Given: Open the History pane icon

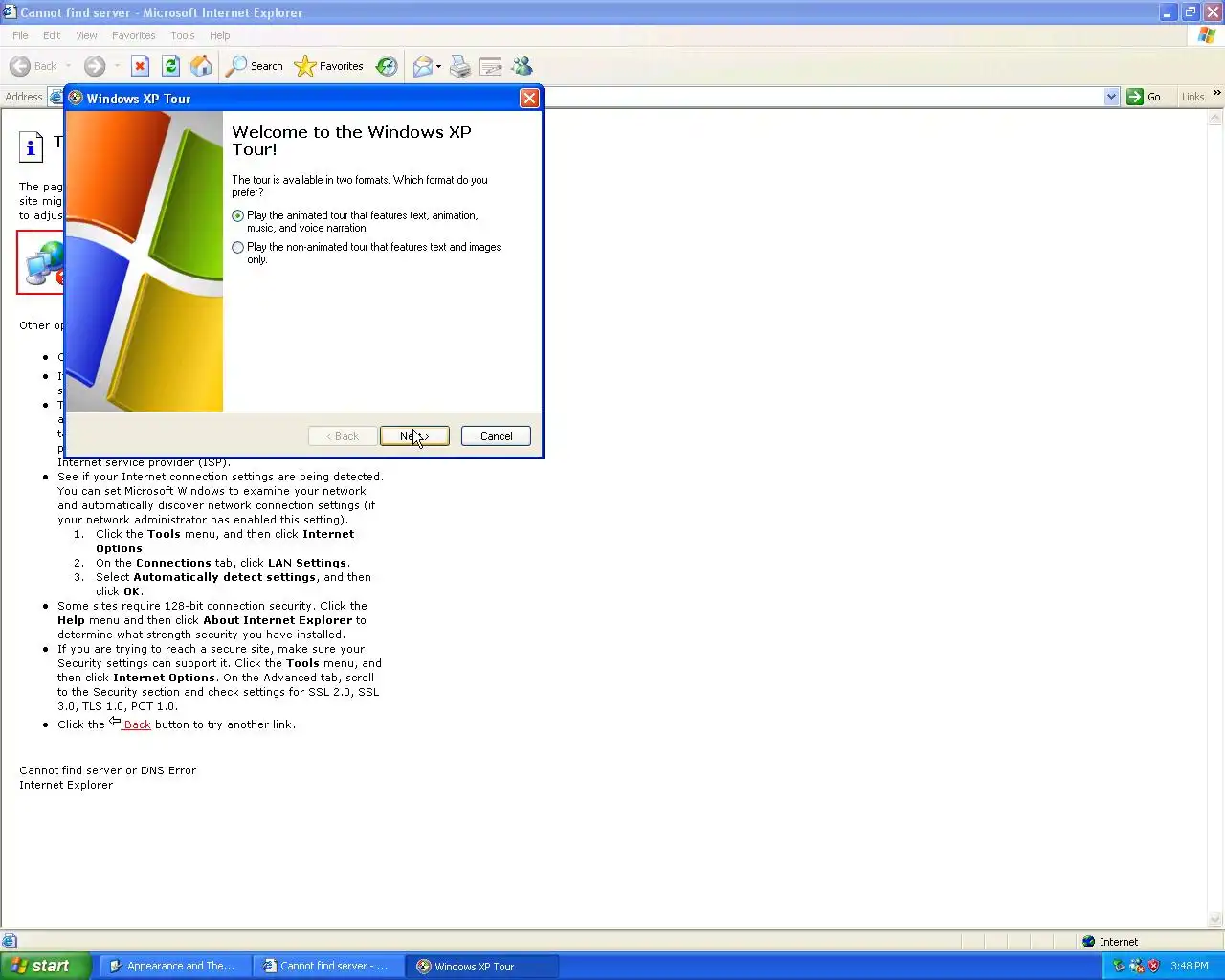Looking at the screenshot, I should 387,66.
